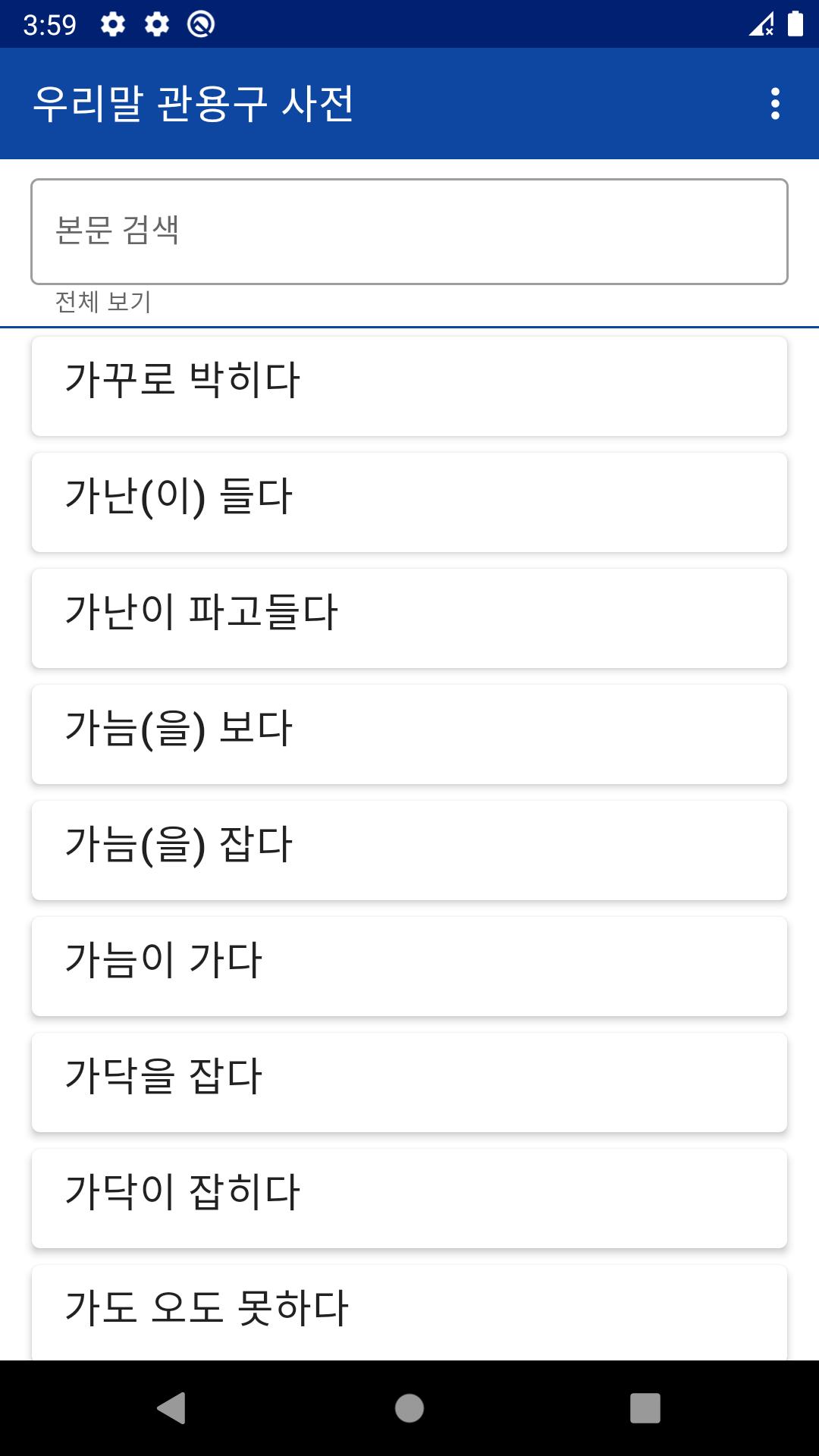Open the entry 가난(이) 들다
This screenshot has height=1456, width=819.
pos(409,502)
